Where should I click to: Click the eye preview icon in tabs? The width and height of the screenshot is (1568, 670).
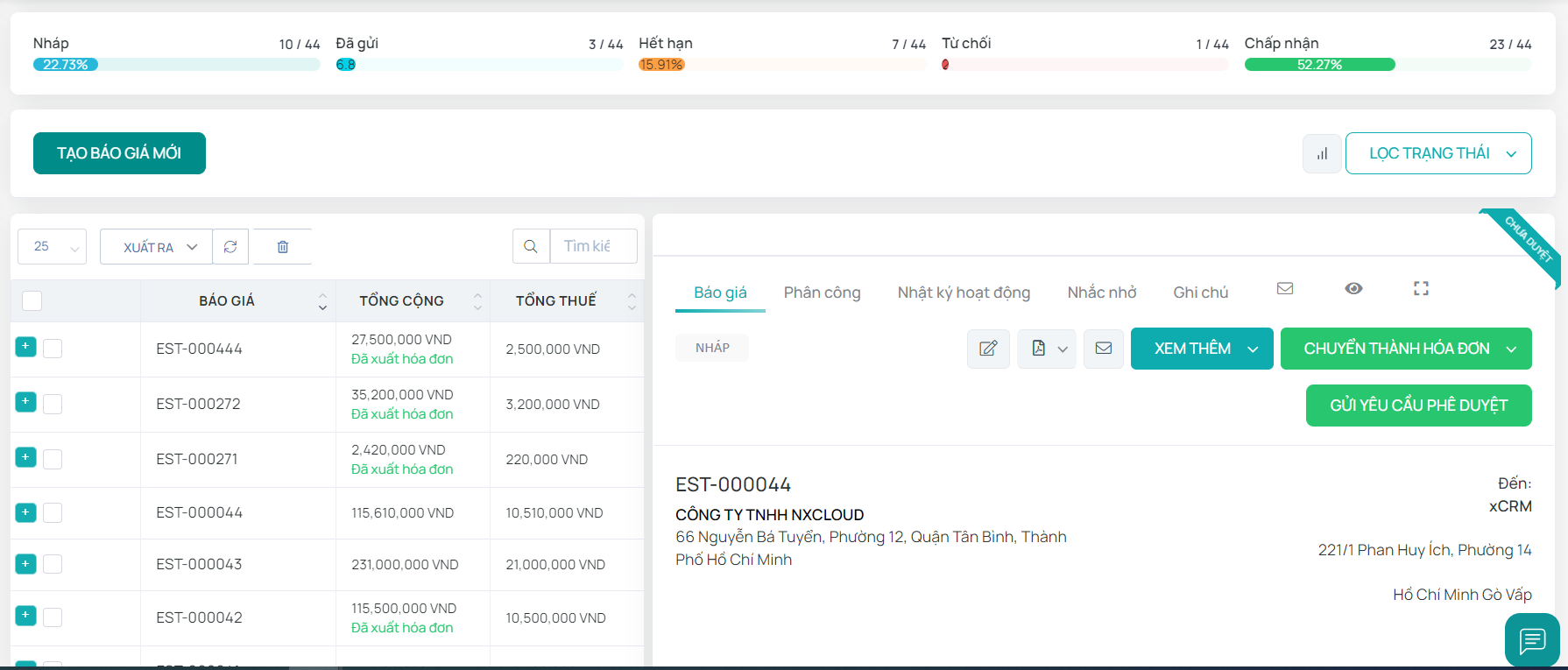1353,288
